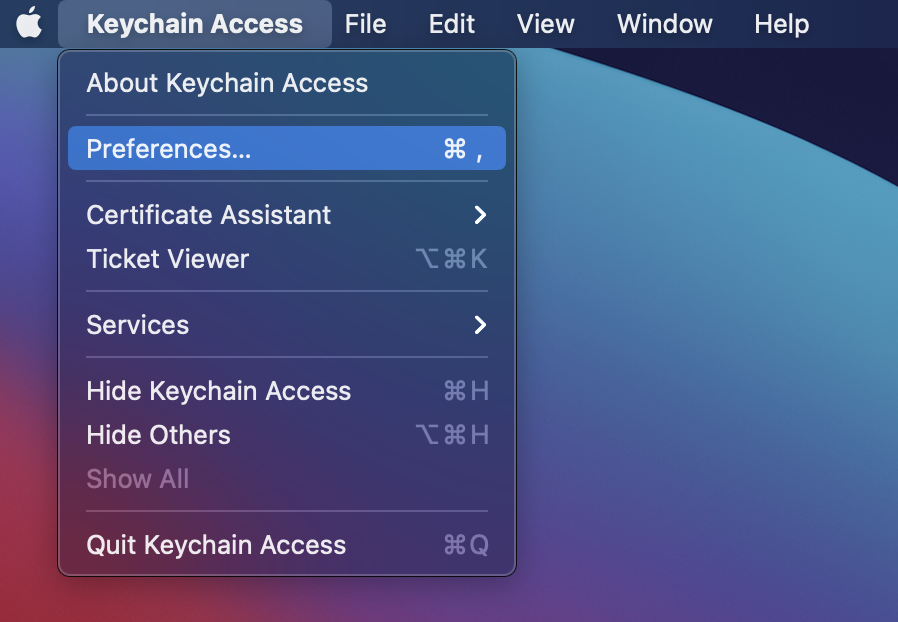This screenshot has height=622, width=898.
Task: Choose Hide Others
Action: 159,435
